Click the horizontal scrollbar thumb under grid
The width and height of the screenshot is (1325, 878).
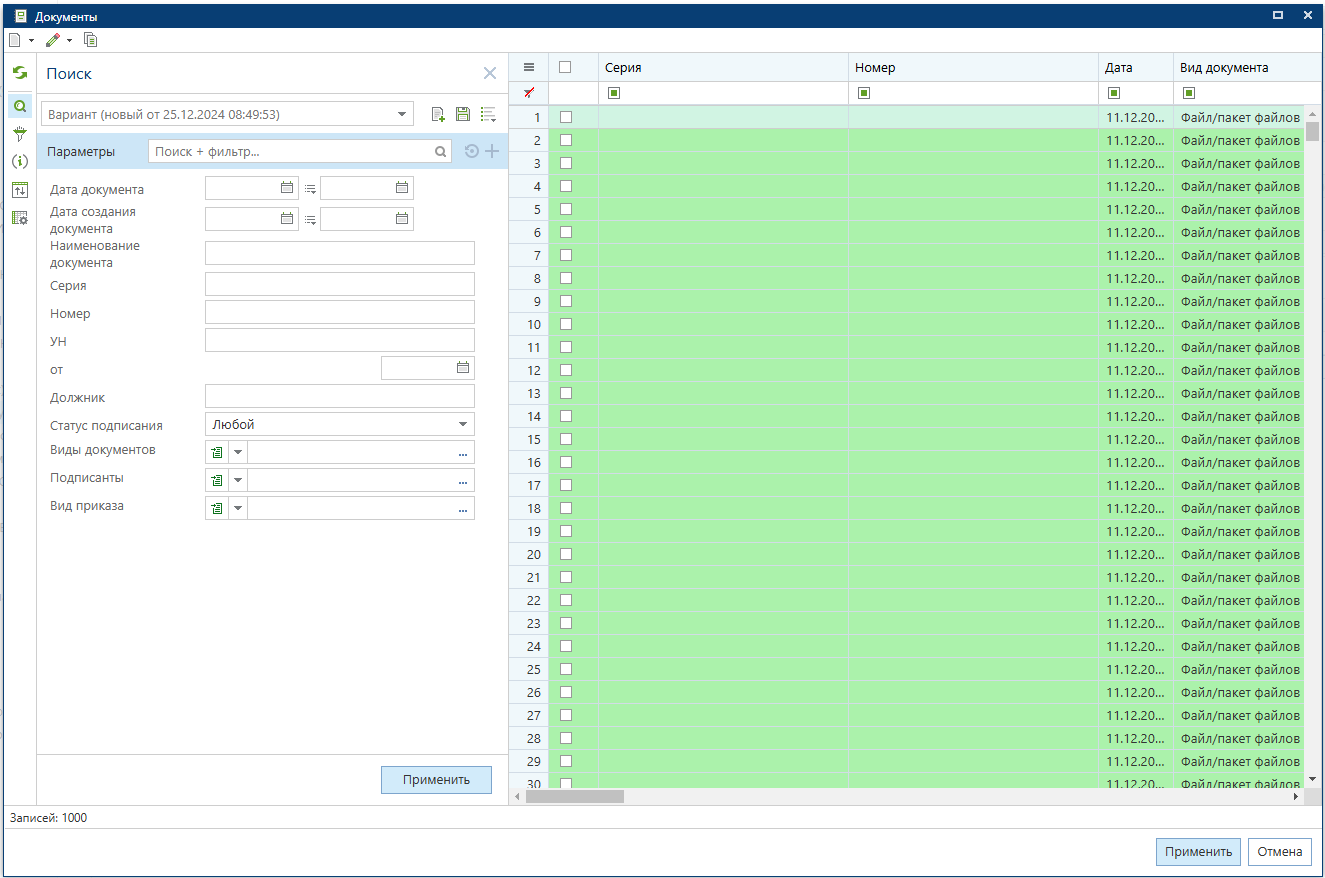click(574, 796)
